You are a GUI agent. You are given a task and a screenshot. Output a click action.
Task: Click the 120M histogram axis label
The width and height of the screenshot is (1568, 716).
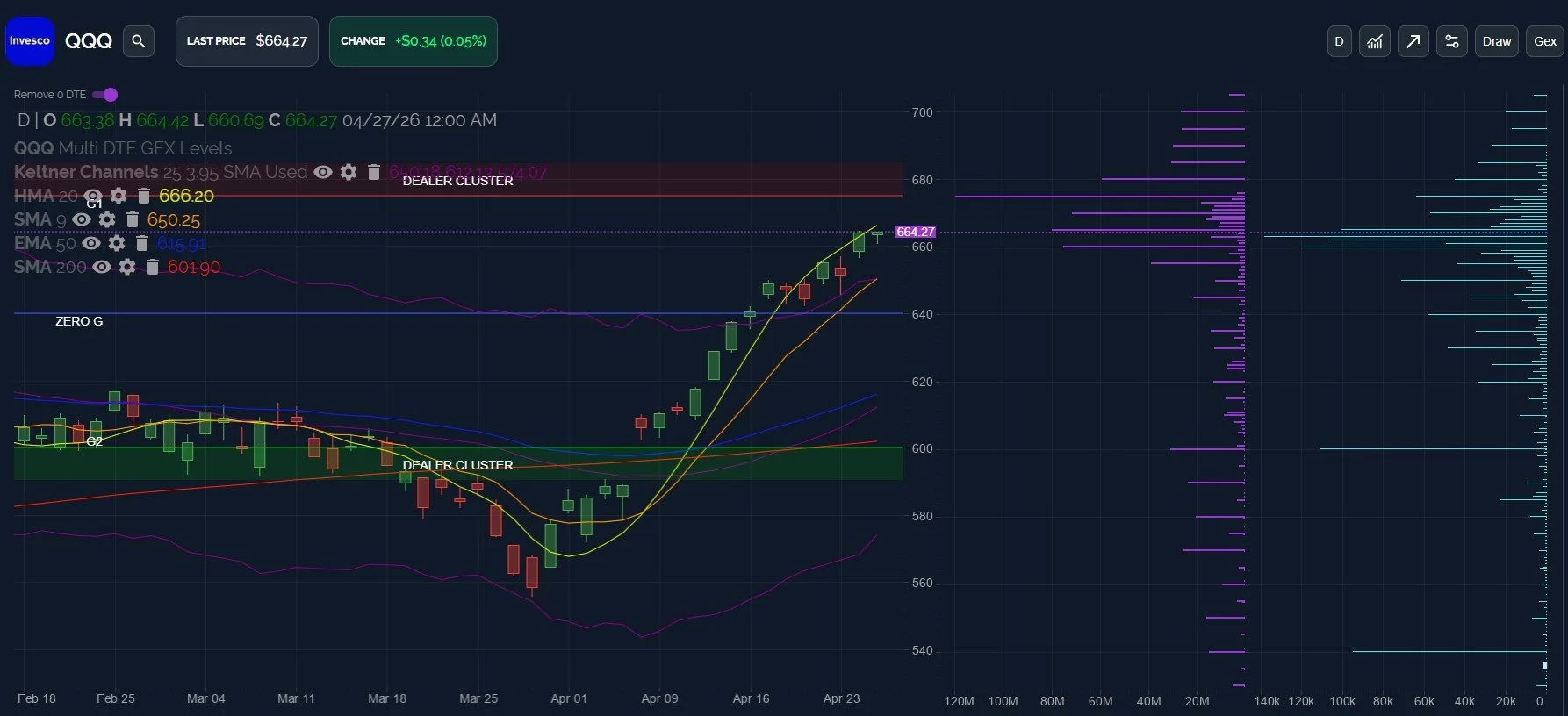click(959, 701)
